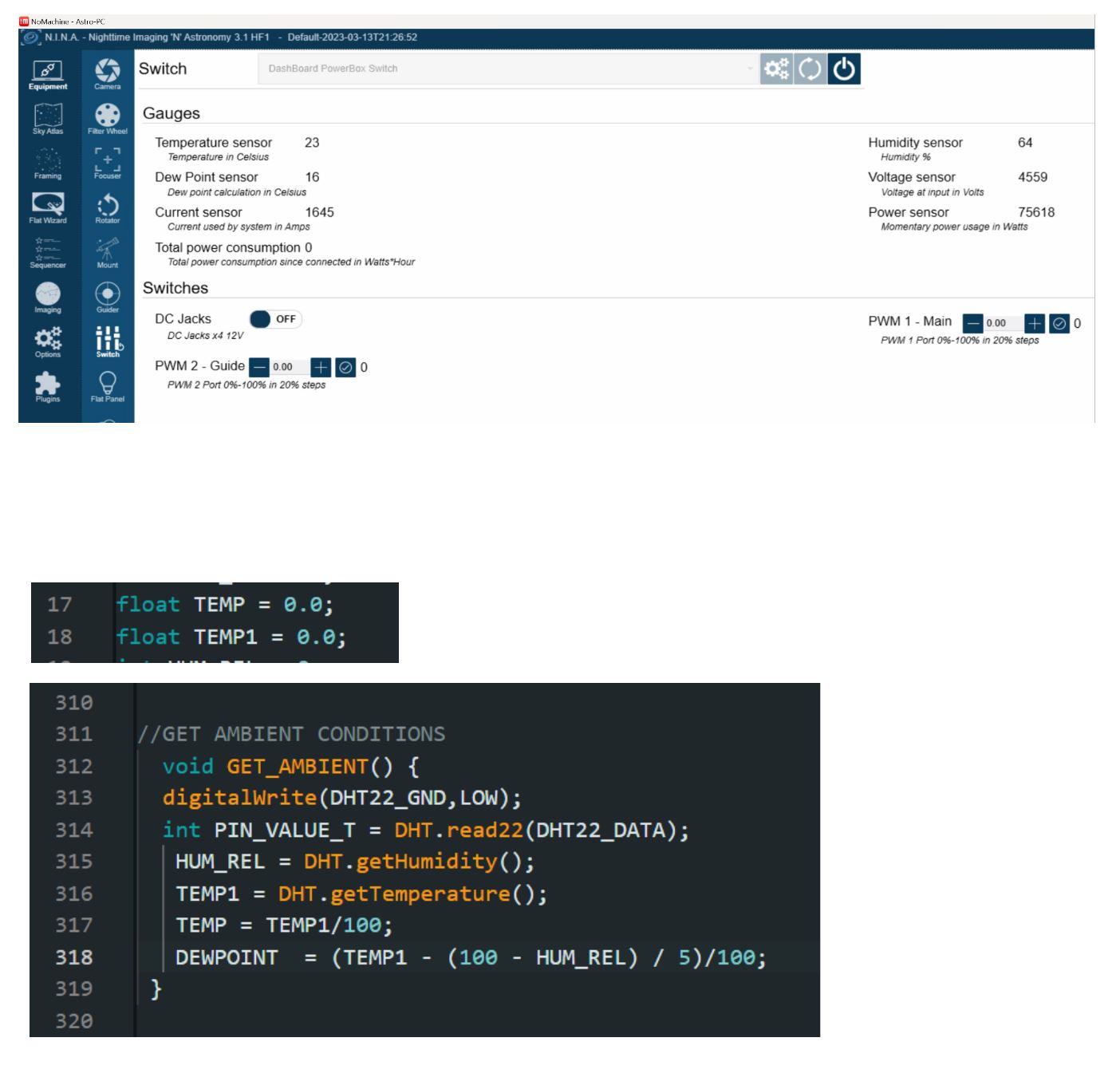Select the Rotator equipment tab

point(108,209)
